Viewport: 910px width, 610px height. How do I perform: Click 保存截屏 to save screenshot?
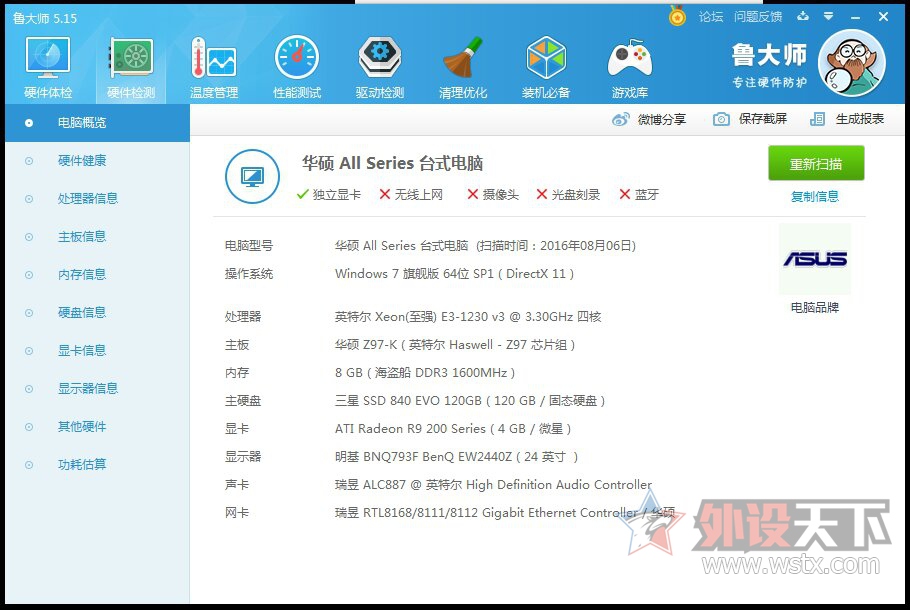tap(750, 119)
